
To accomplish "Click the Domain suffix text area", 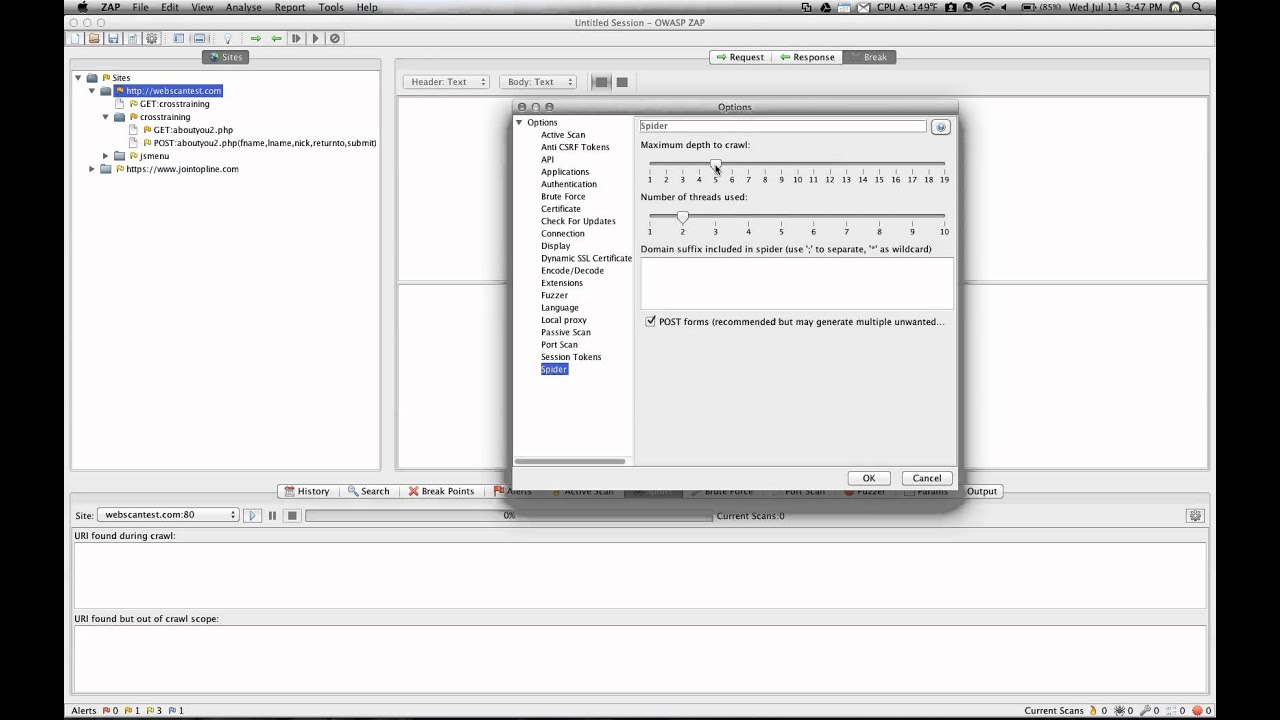I will click(797, 283).
